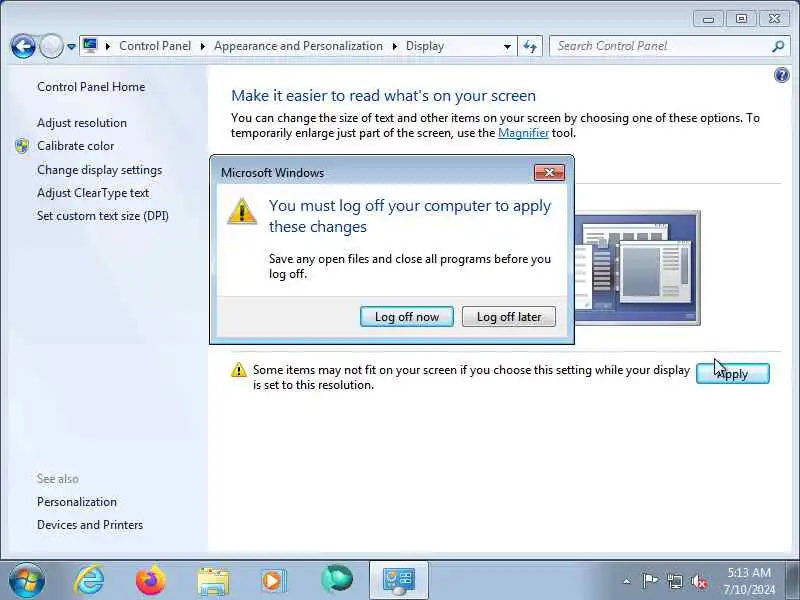Image resolution: width=800 pixels, height=600 pixels.
Task: Open Set custom text size (DPI)
Action: tap(103, 216)
